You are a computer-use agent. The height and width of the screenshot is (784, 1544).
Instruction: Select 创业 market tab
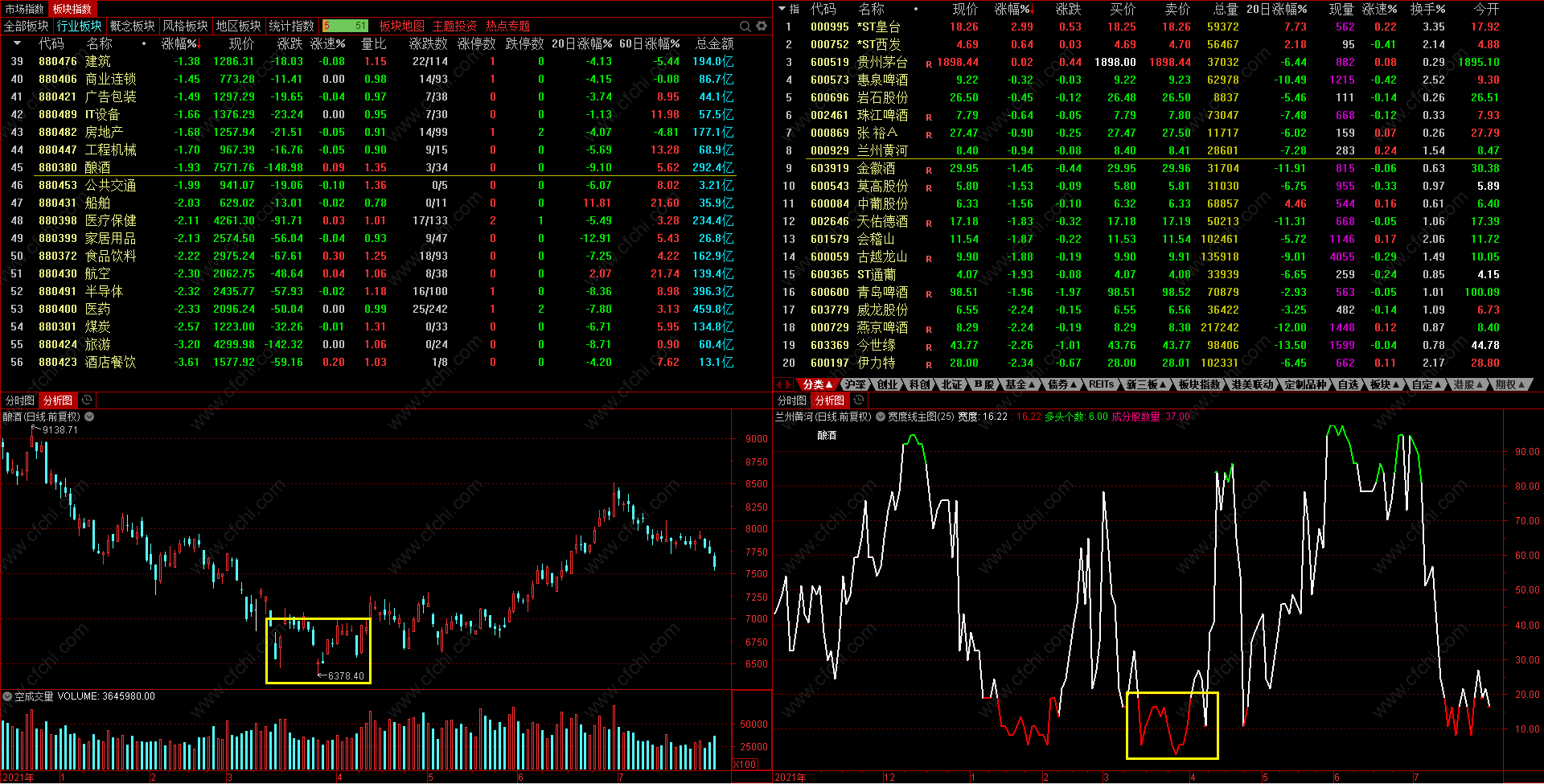pyautogui.click(x=887, y=384)
